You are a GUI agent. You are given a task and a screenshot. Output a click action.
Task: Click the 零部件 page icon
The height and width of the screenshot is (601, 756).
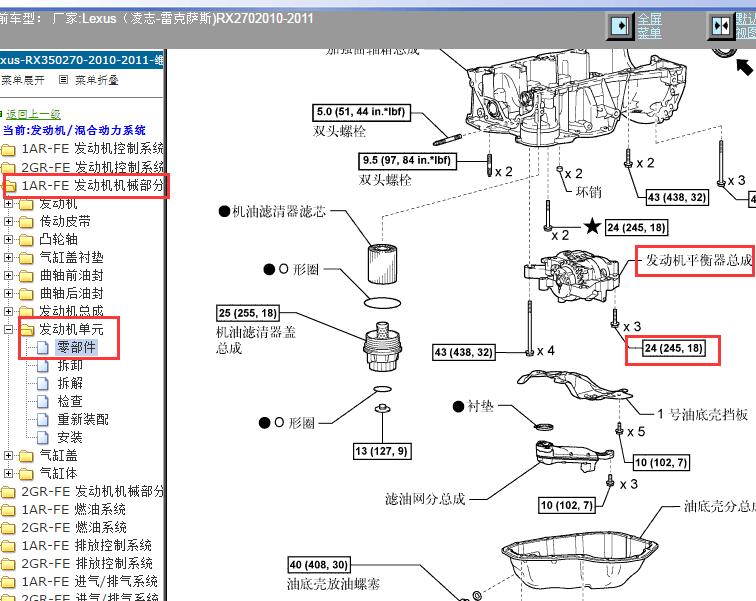pyautogui.click(x=43, y=347)
